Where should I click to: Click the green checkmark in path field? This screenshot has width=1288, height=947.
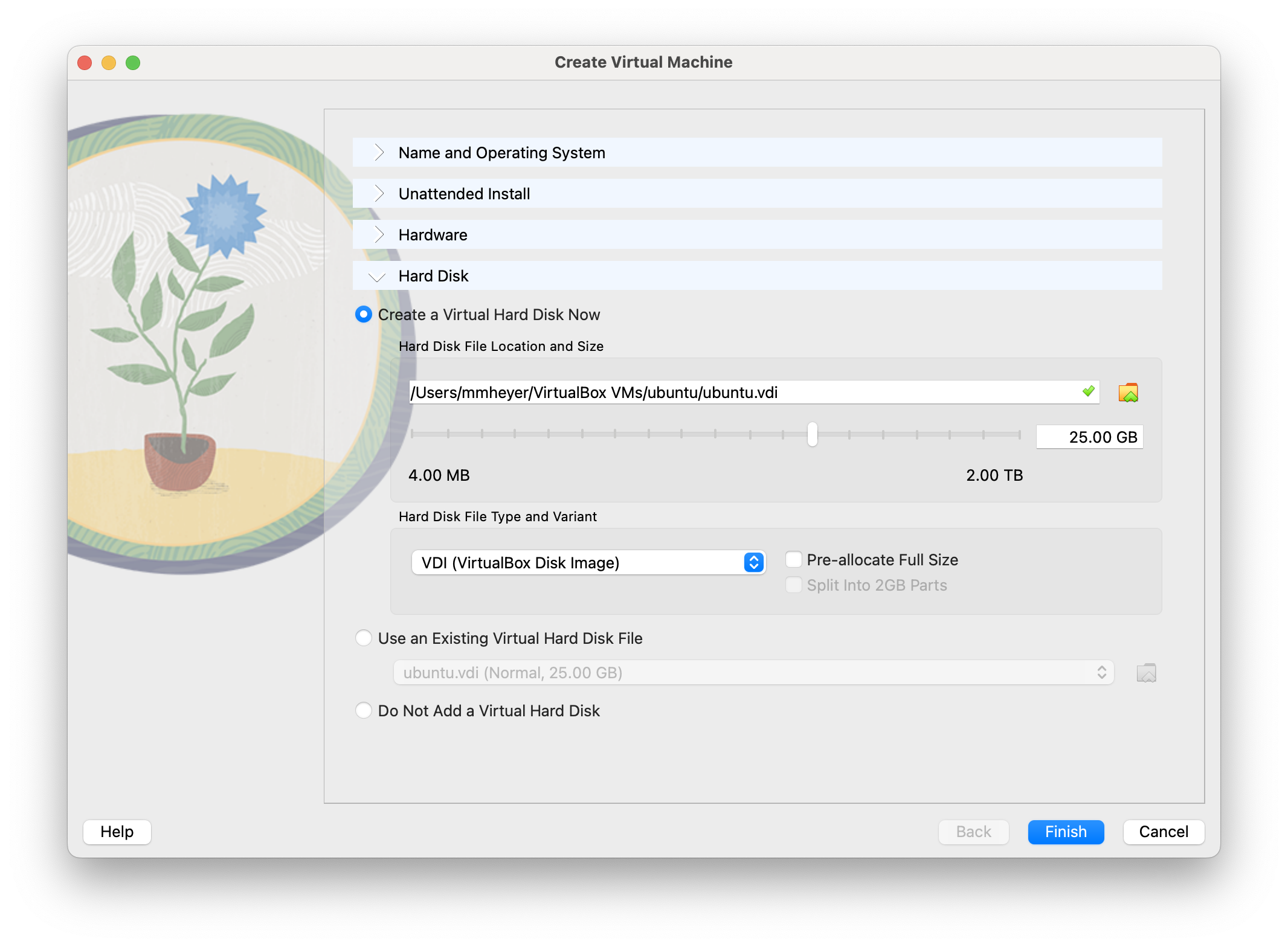pyautogui.click(x=1088, y=391)
